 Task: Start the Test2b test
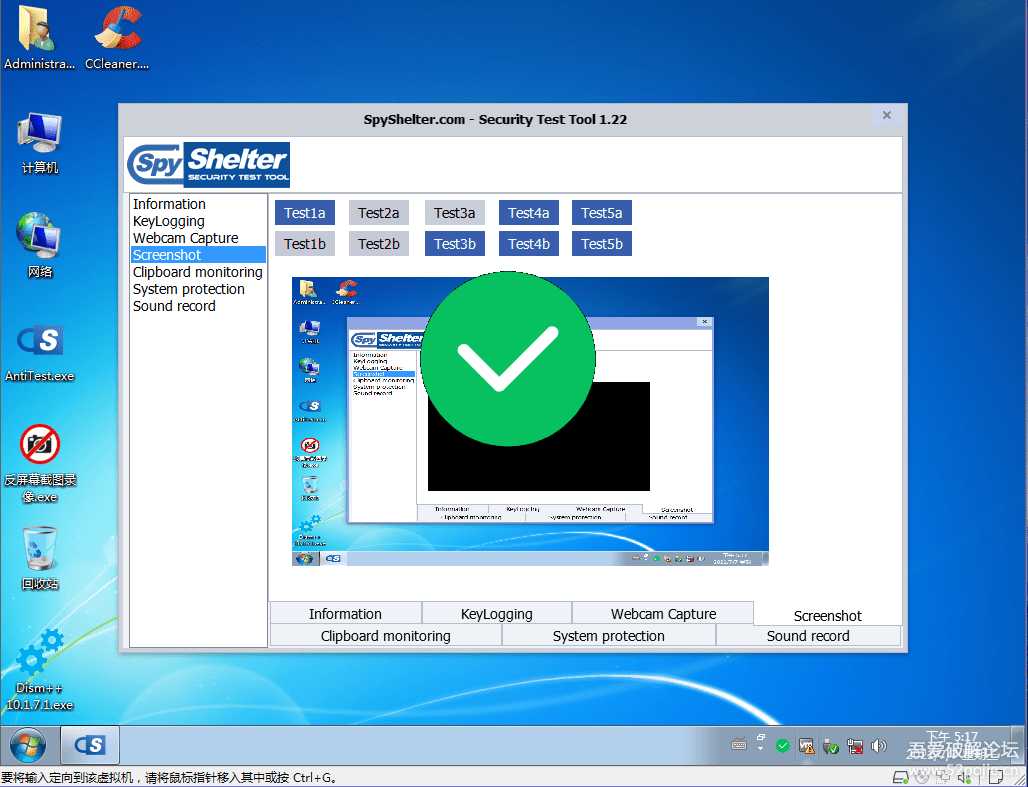[379, 244]
